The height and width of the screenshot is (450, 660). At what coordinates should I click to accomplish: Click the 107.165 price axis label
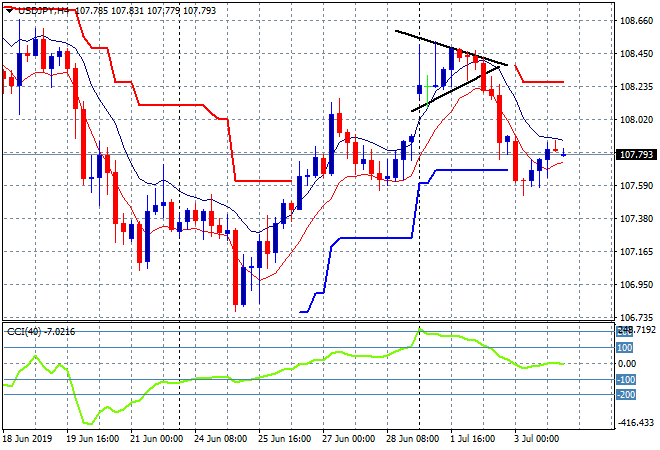pyautogui.click(x=636, y=252)
